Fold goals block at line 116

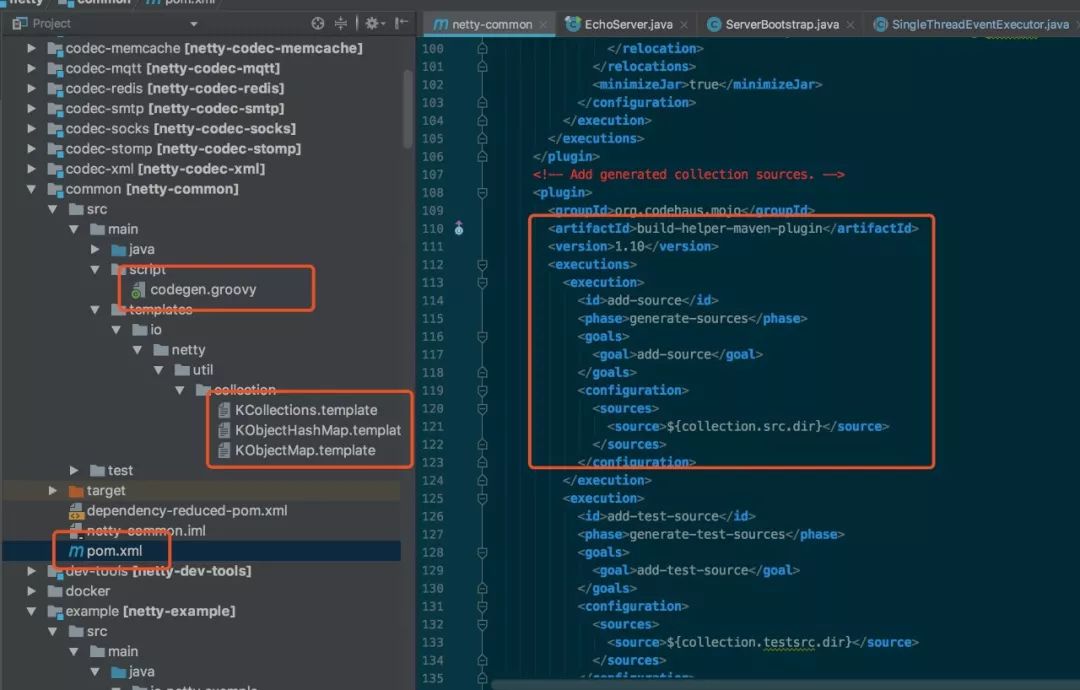pos(482,337)
